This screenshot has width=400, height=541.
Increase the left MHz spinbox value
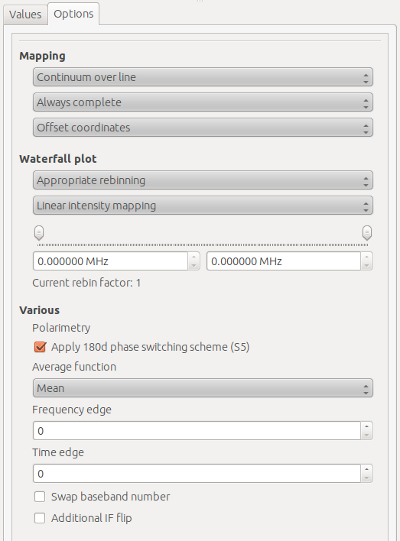(194, 257)
